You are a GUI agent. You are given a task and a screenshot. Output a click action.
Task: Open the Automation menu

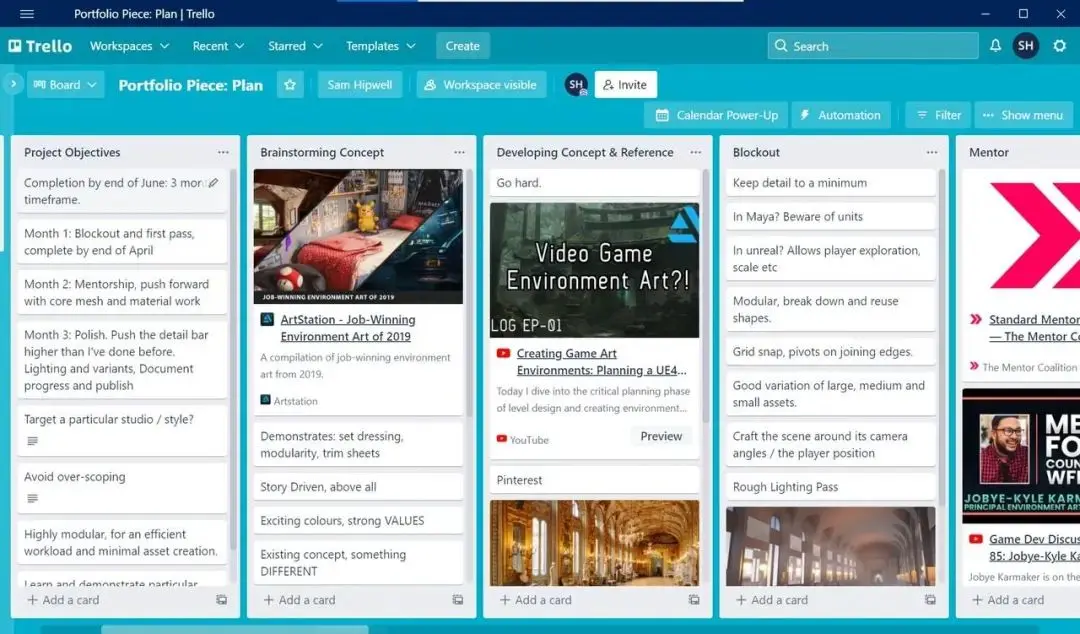(841, 115)
